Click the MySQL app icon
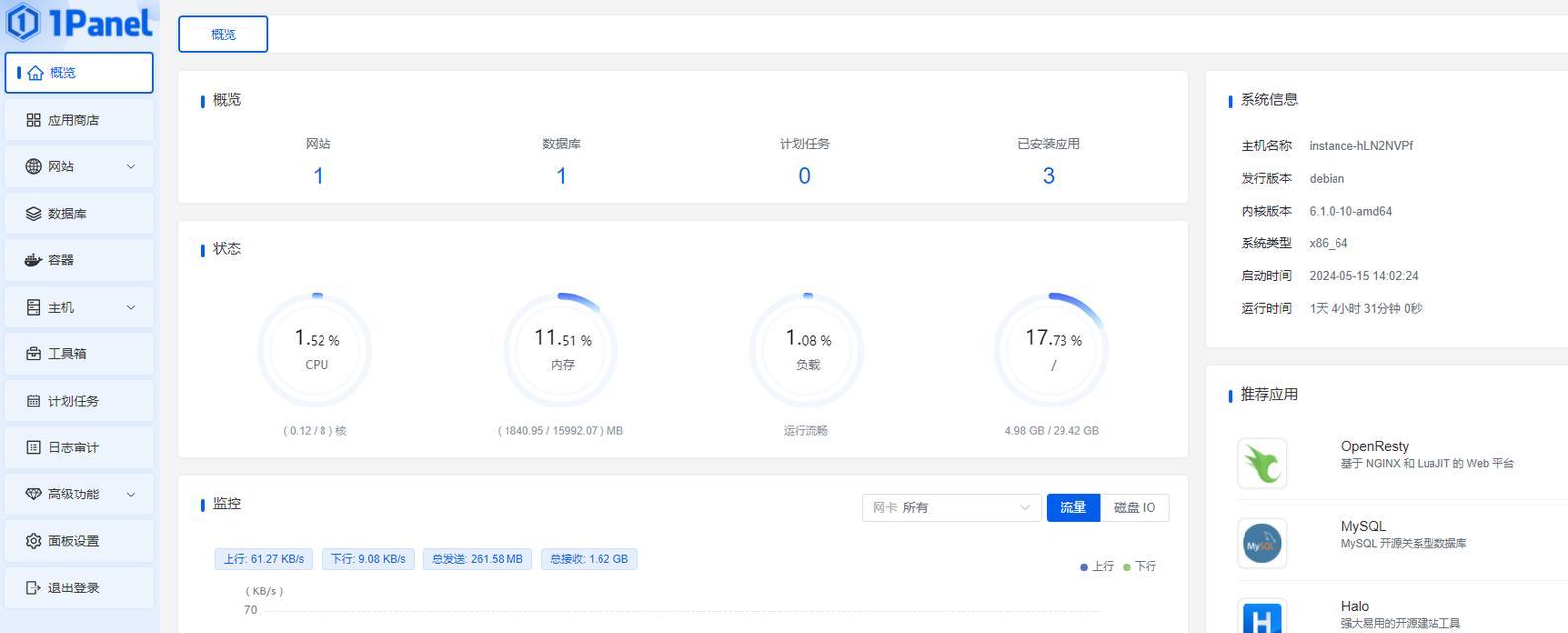This screenshot has height=633, width=1568. click(x=1261, y=543)
